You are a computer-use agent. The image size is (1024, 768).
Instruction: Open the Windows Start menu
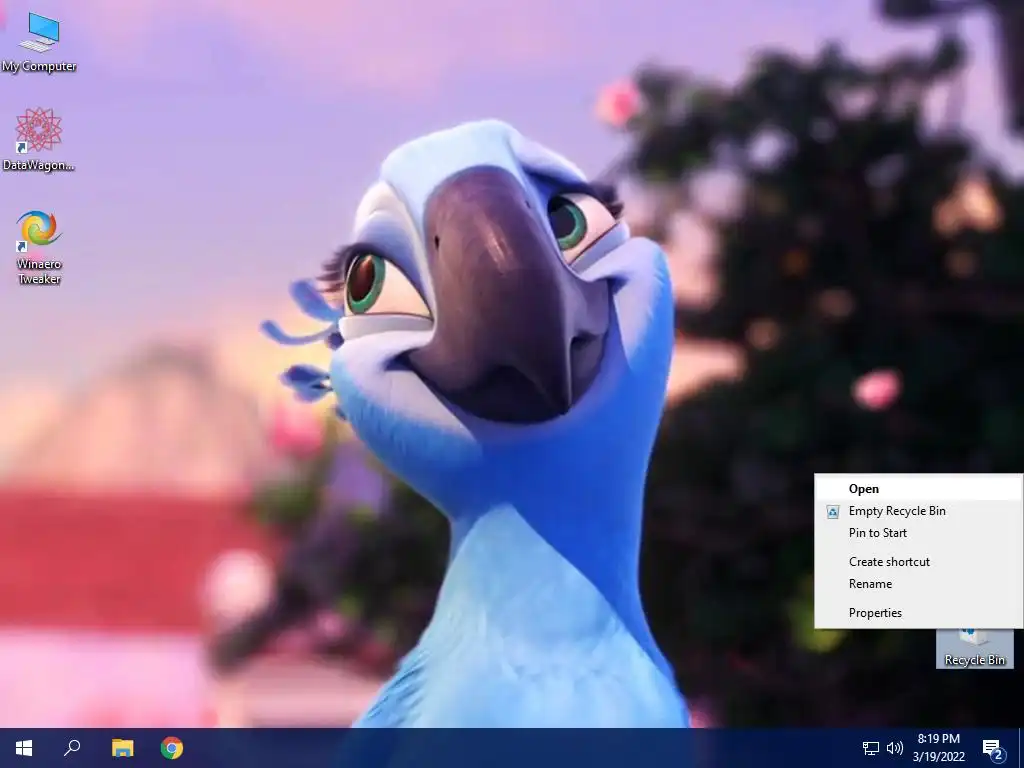coord(24,748)
